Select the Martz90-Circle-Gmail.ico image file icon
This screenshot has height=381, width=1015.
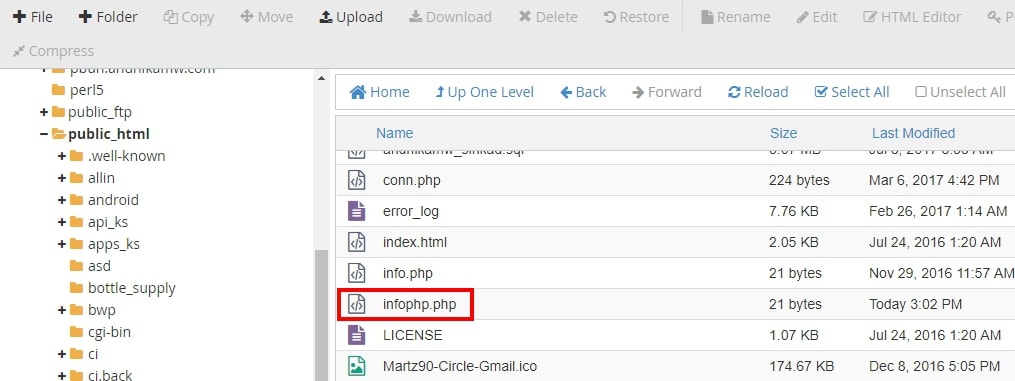[356, 366]
